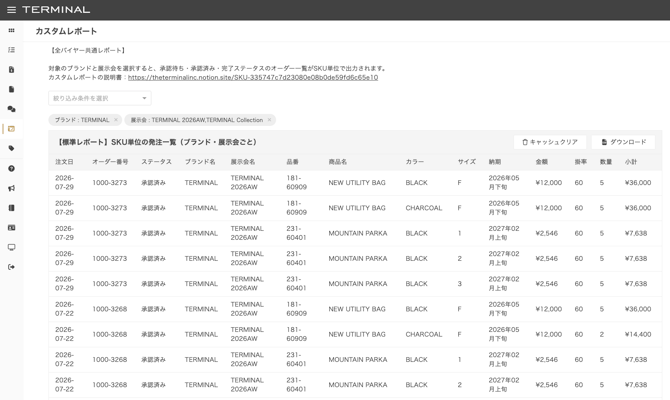The width and height of the screenshot is (670, 400).
Task: Click the TERMINAL logo in header
Action: point(56,9)
